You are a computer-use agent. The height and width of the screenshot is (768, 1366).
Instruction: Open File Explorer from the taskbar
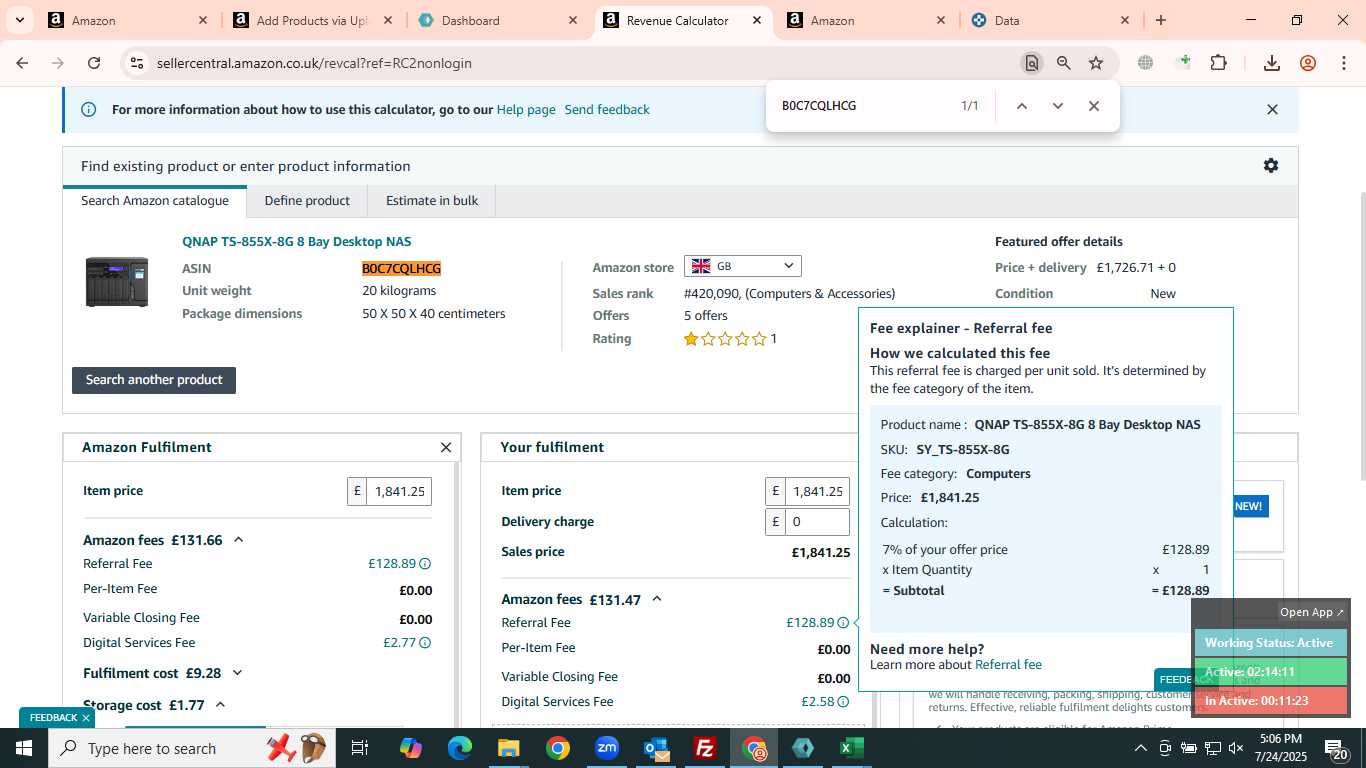click(508, 748)
